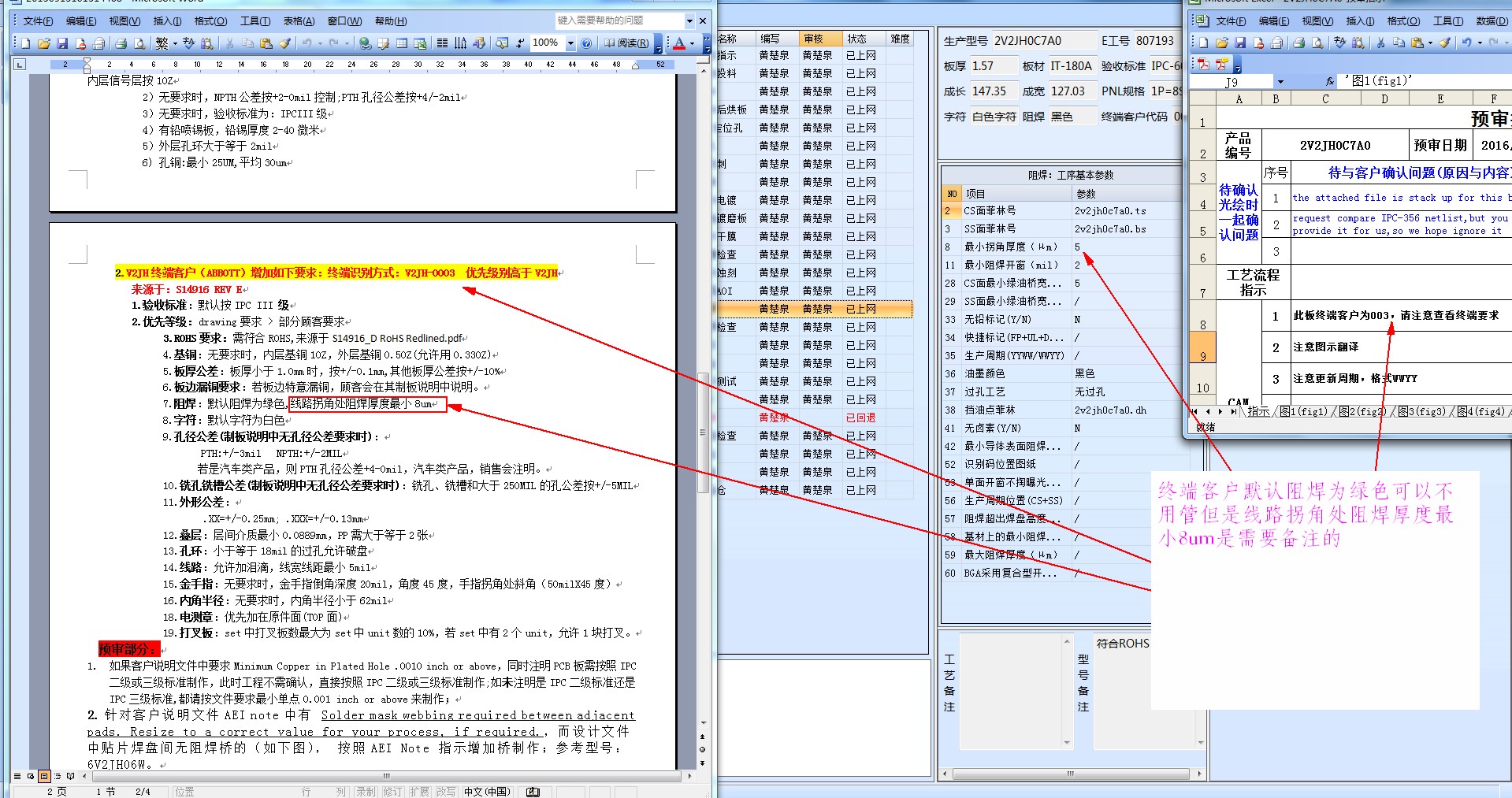Toggle 扩展 extend selection in Word status bar

[x=419, y=792]
